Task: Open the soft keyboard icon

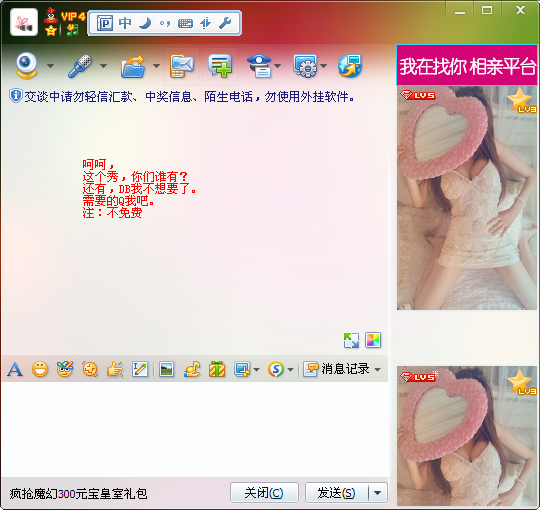Action: click(185, 23)
